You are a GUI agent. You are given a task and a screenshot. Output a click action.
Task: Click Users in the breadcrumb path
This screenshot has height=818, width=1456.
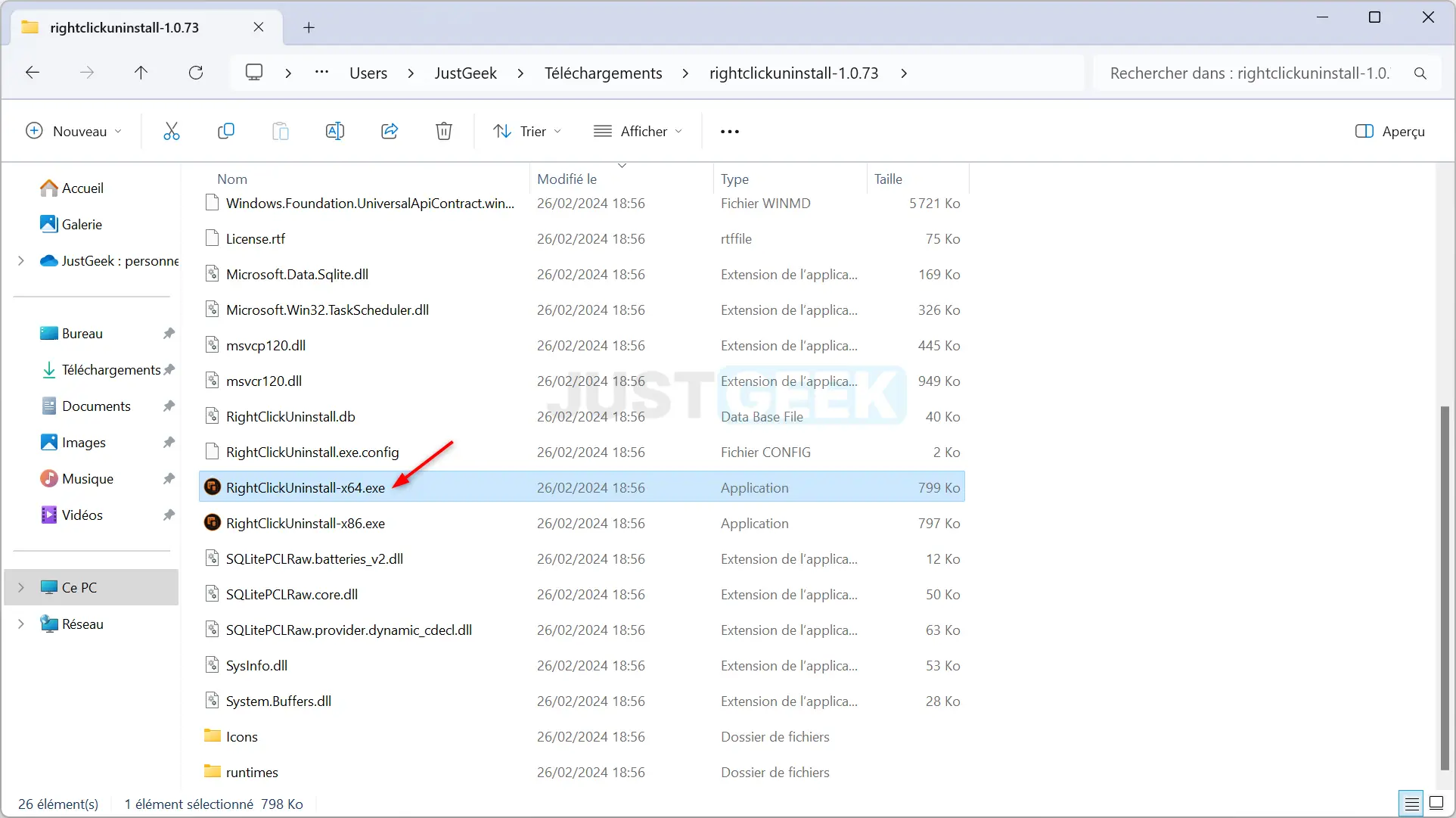(x=368, y=73)
